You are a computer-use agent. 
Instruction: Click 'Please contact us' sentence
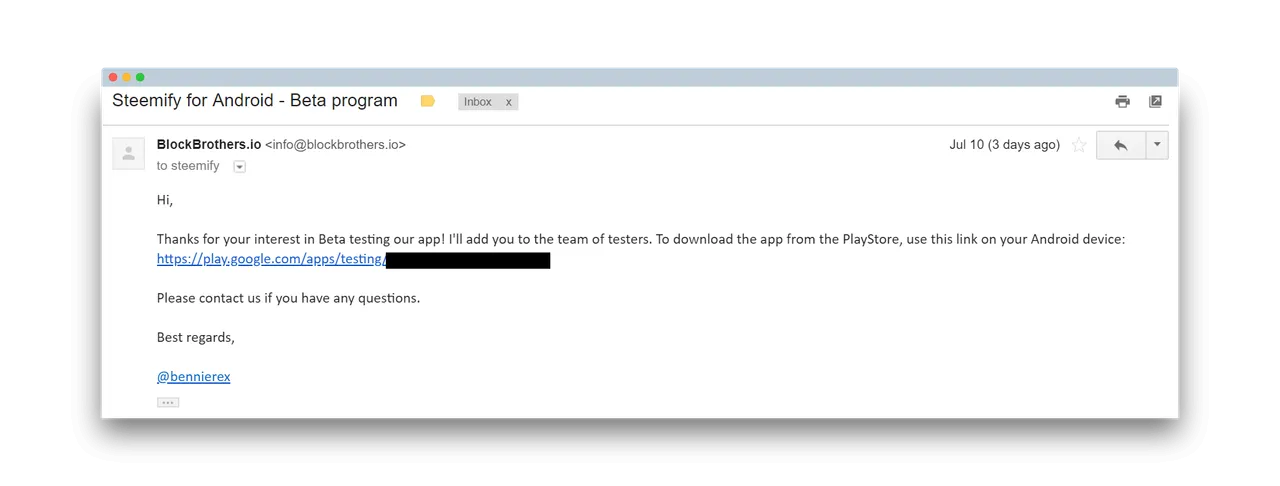click(288, 298)
